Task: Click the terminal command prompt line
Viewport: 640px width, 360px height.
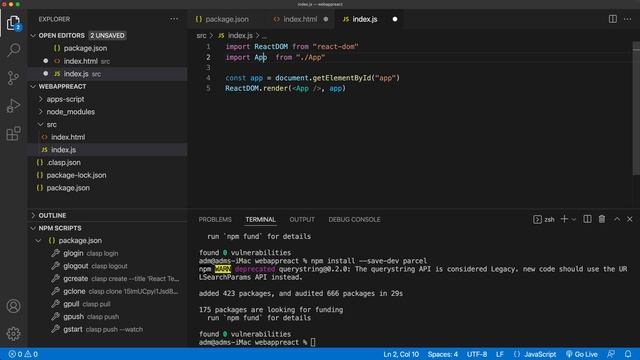Action: [x=257, y=342]
